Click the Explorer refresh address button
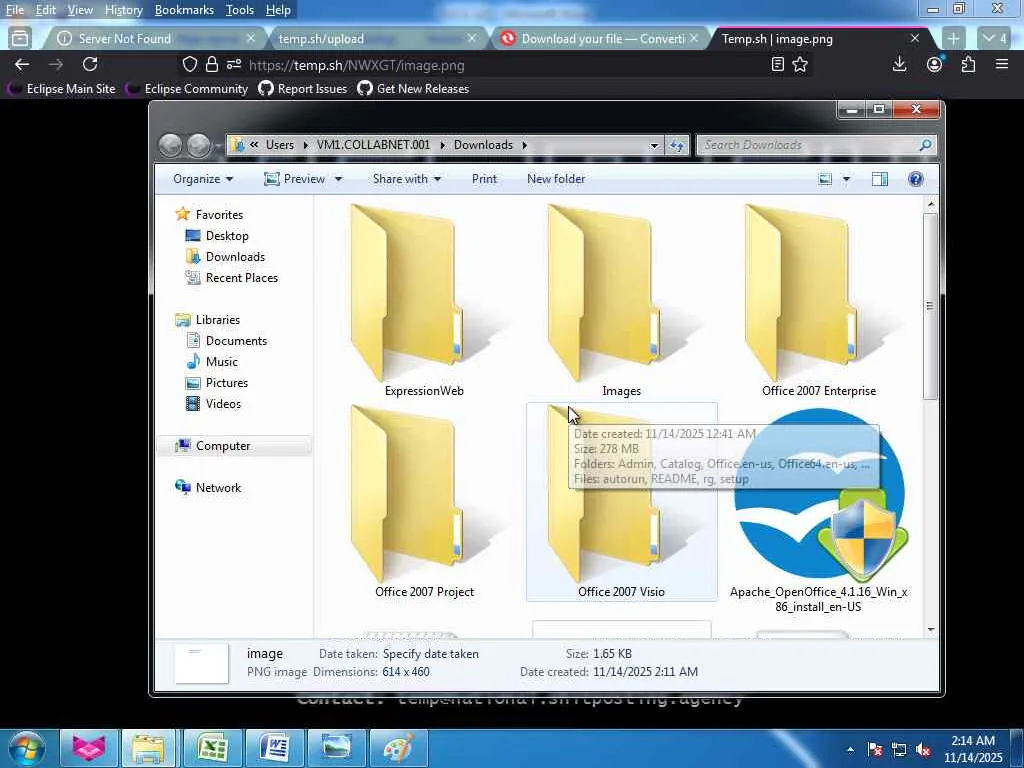Viewport: 1024px width, 768px height. (677, 145)
